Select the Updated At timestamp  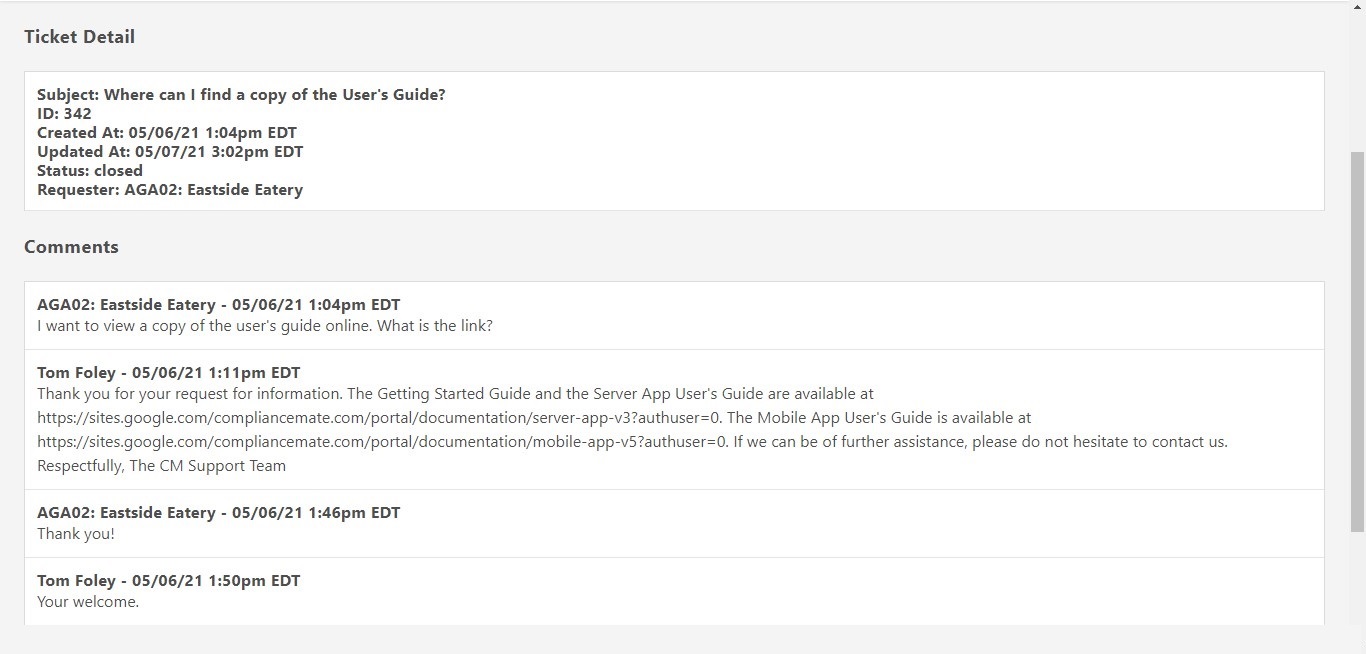(170, 151)
